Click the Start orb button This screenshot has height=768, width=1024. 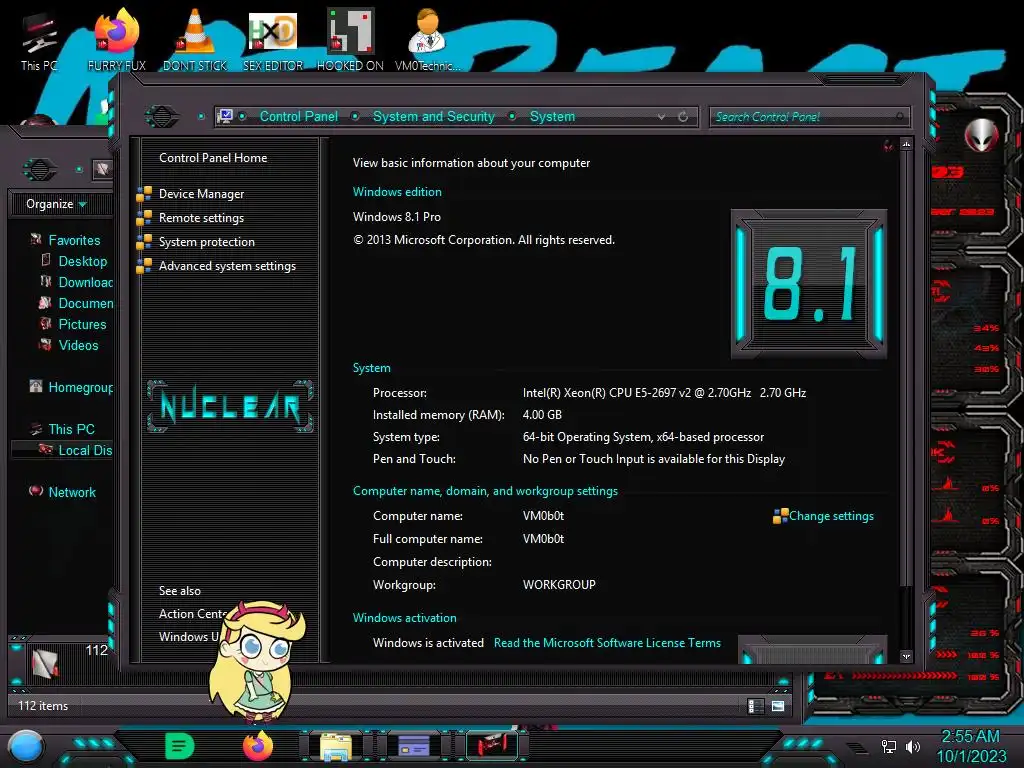pyautogui.click(x=26, y=746)
